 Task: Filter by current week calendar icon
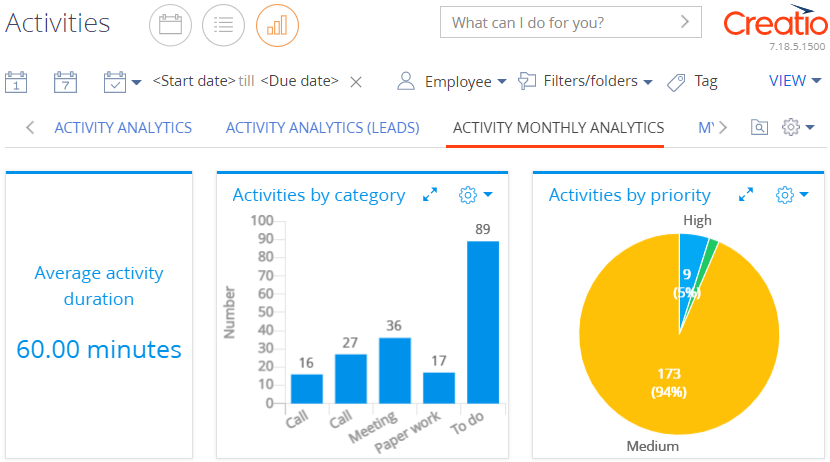[66, 82]
